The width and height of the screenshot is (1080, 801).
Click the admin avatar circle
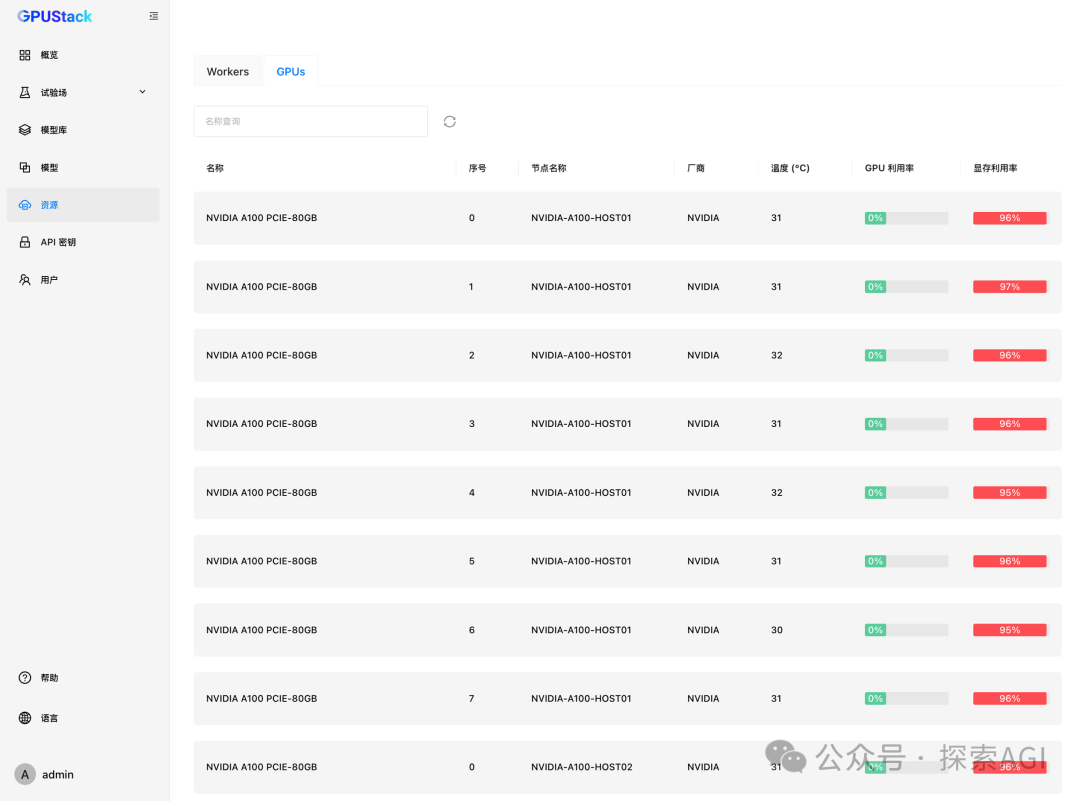25,774
